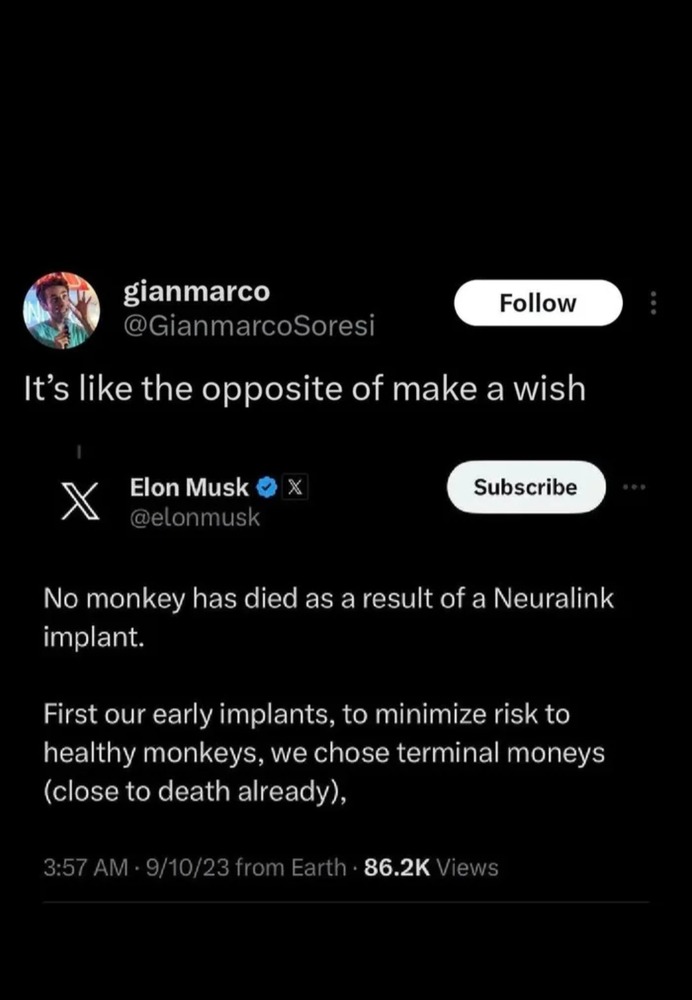The width and height of the screenshot is (692, 1000).
Task: Click the 3:57 AM timestamp
Action: (86, 867)
